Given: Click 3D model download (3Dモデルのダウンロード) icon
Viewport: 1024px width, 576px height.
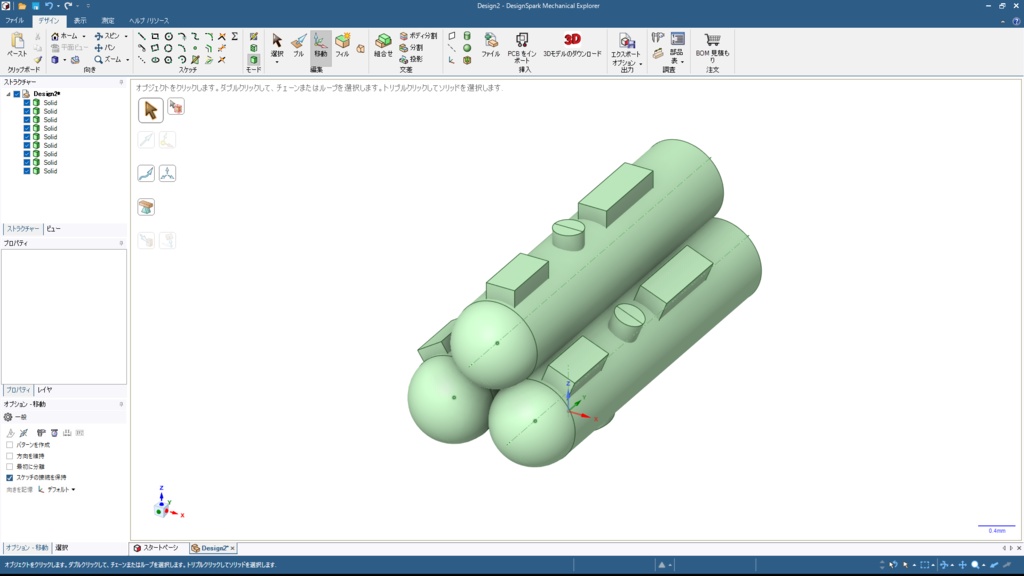Looking at the screenshot, I should pos(572,45).
